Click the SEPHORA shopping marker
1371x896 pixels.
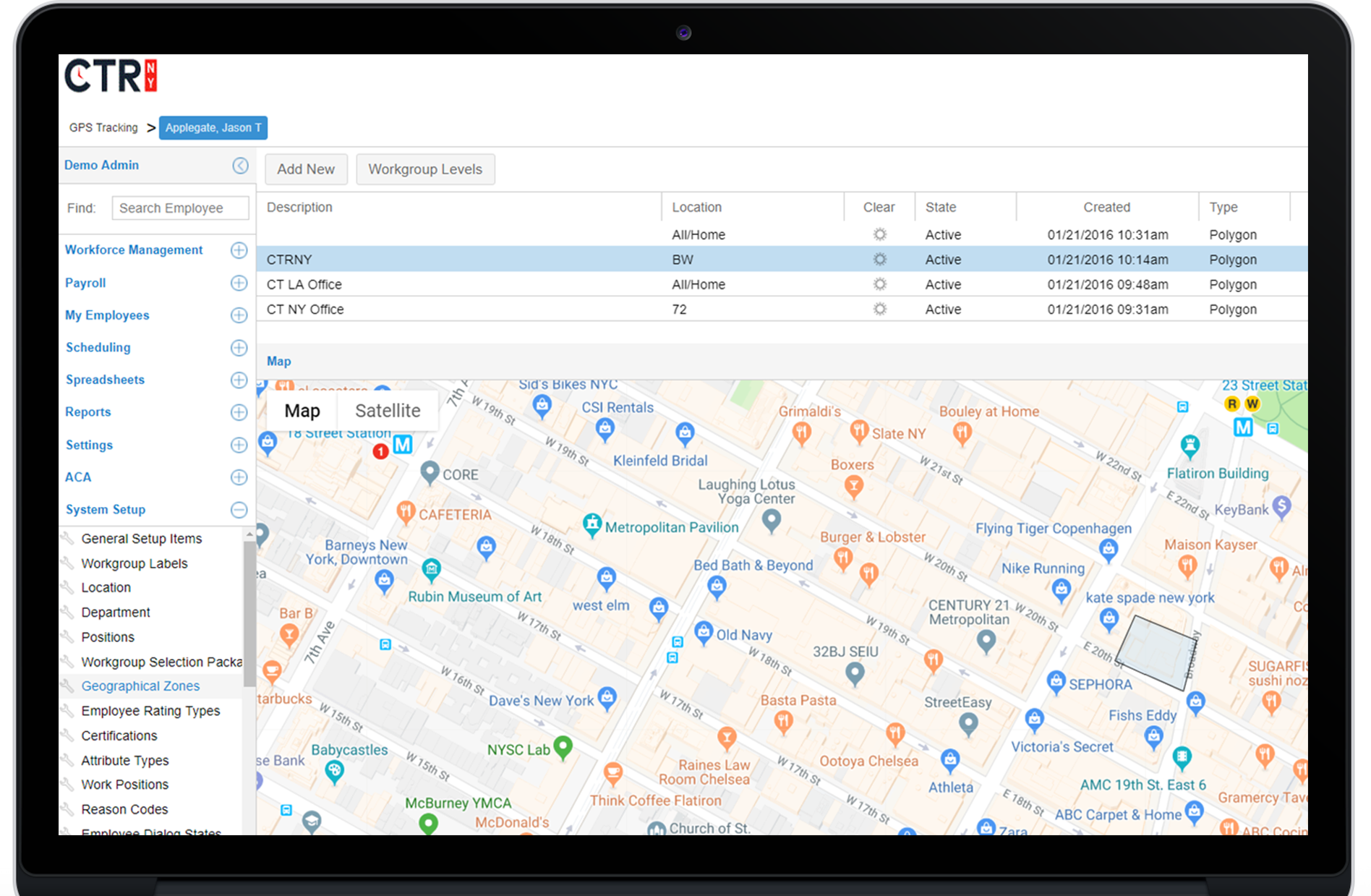[x=1056, y=682]
